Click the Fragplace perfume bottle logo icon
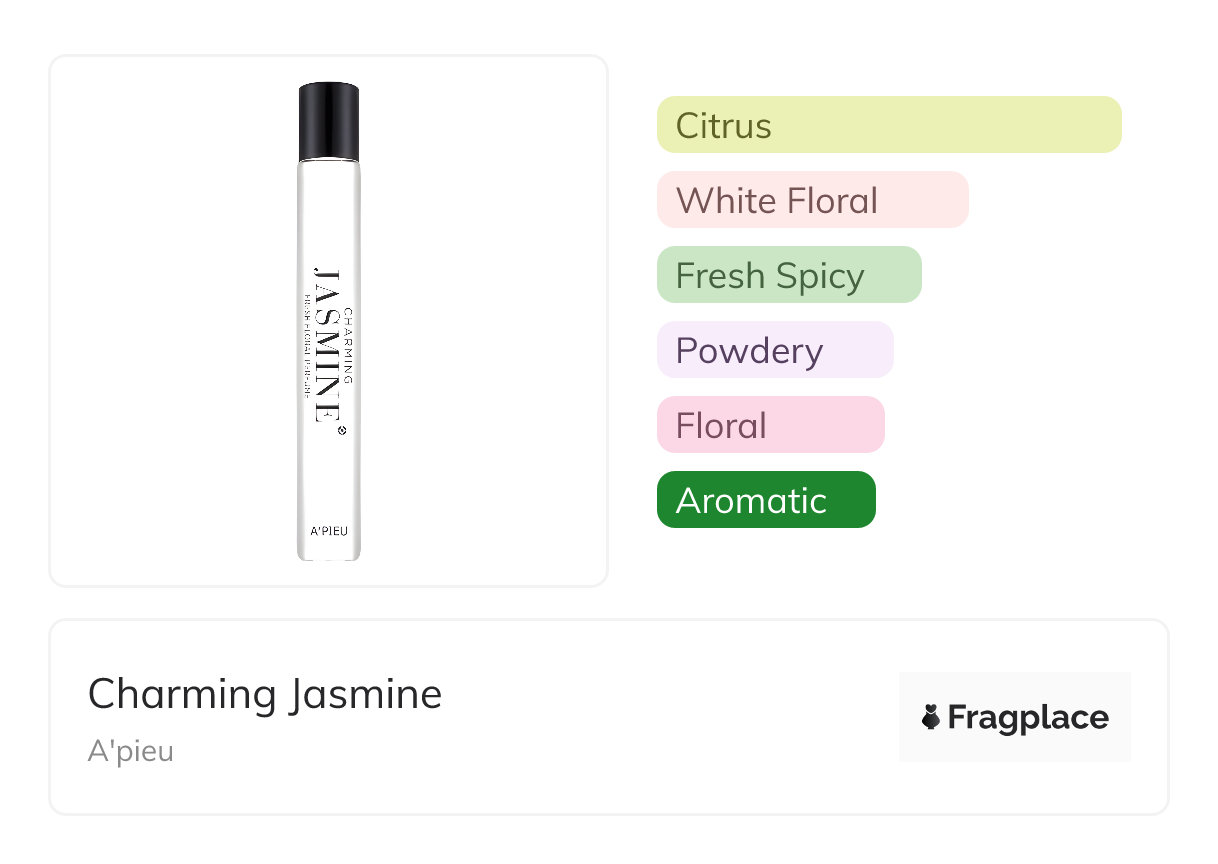1218x864 pixels. click(931, 717)
